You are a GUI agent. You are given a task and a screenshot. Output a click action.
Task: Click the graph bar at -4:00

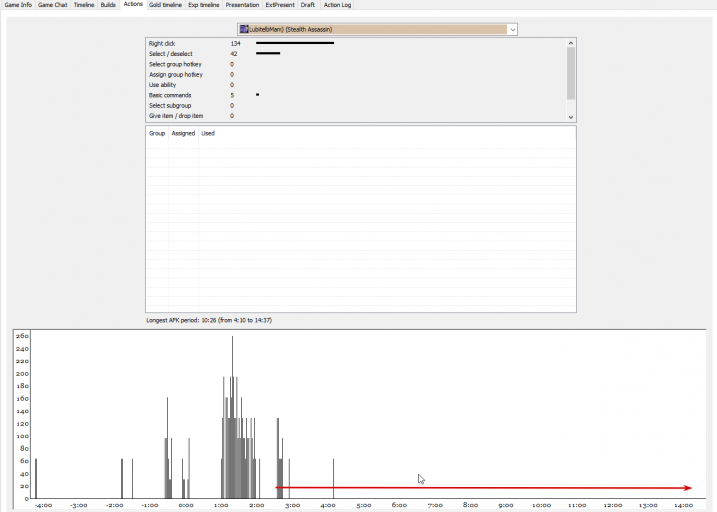(36, 479)
